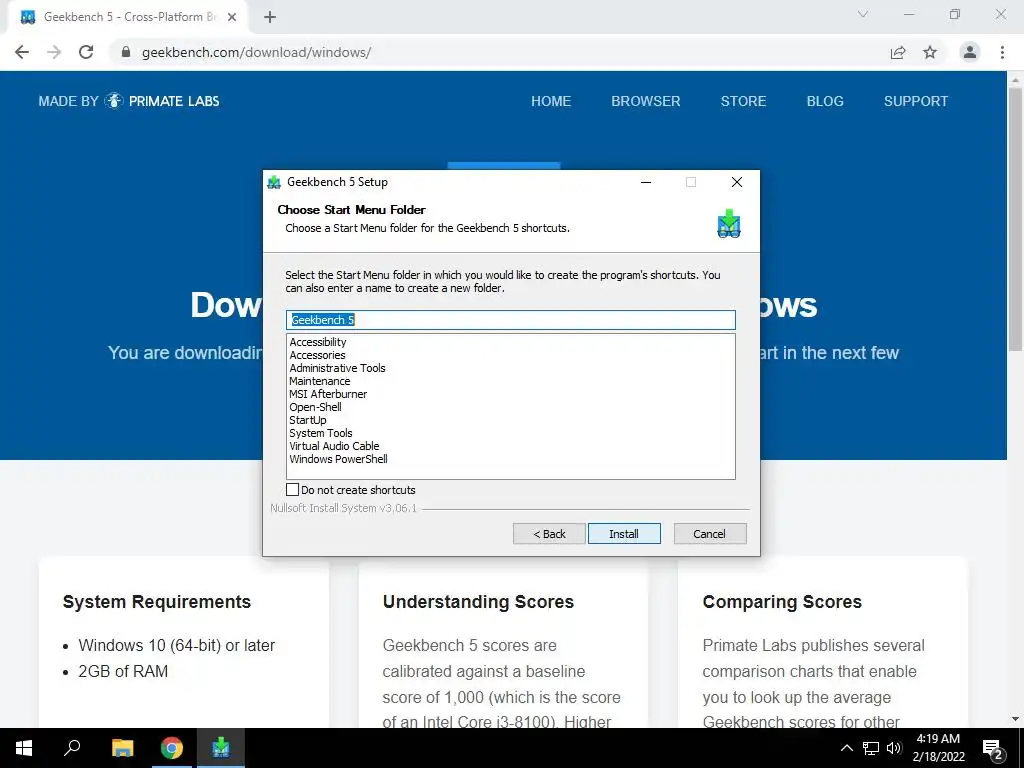
Task: Open the Windows Start menu
Action: (x=24, y=748)
